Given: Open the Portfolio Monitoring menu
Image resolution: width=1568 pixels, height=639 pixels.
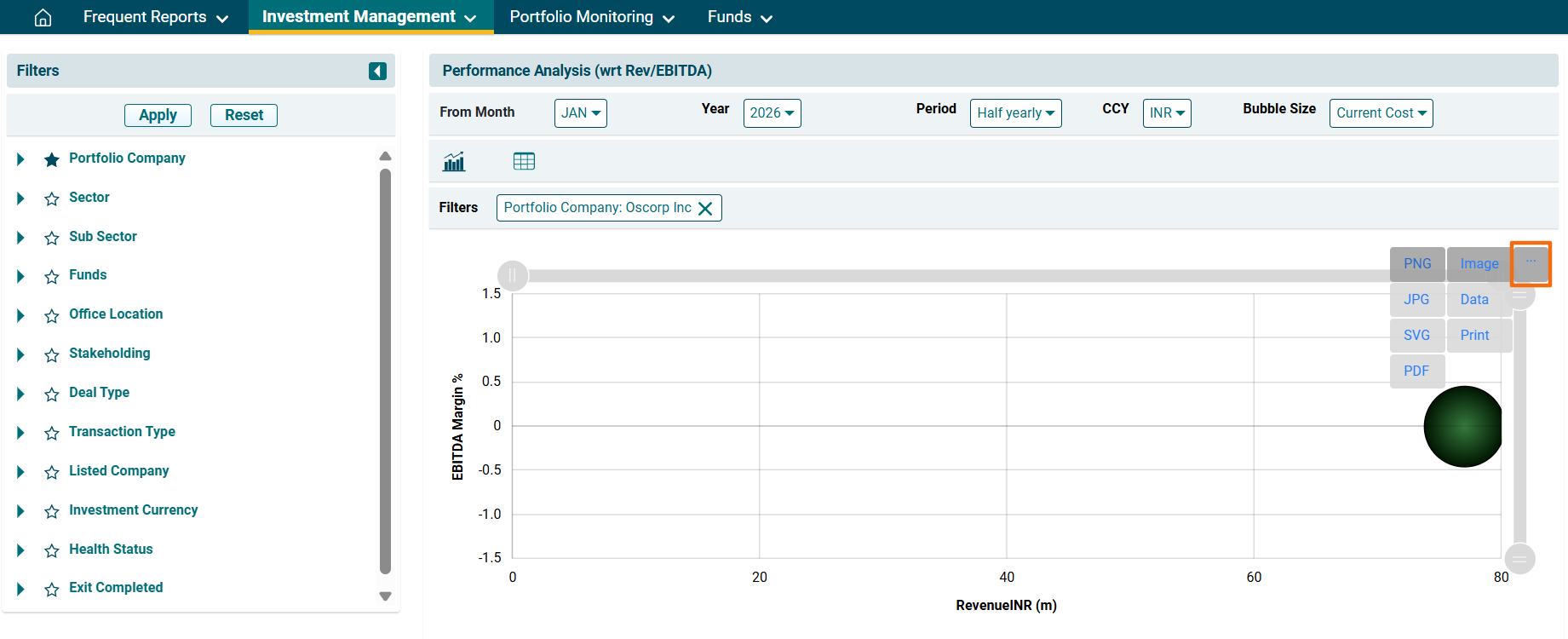Looking at the screenshot, I should 592,17.
